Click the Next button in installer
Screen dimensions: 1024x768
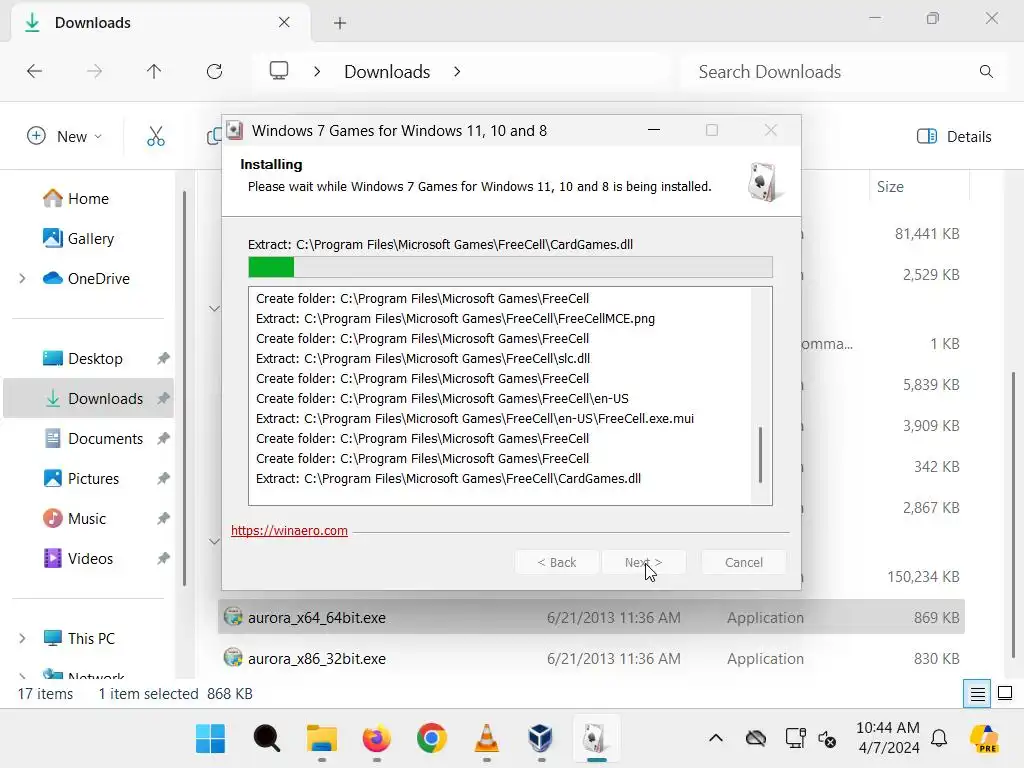[643, 562]
